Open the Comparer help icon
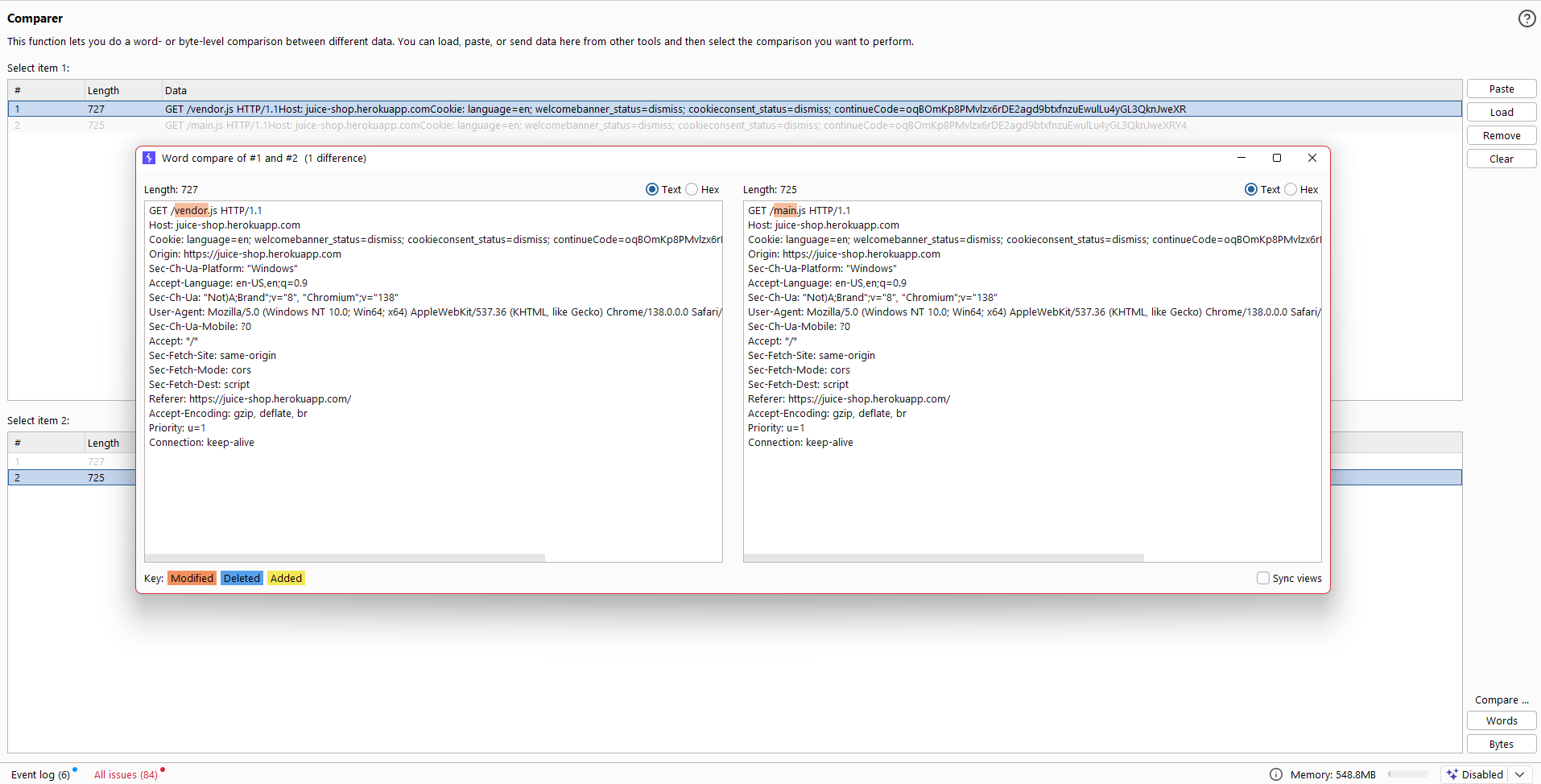Image resolution: width=1541 pixels, height=784 pixels. tap(1527, 19)
